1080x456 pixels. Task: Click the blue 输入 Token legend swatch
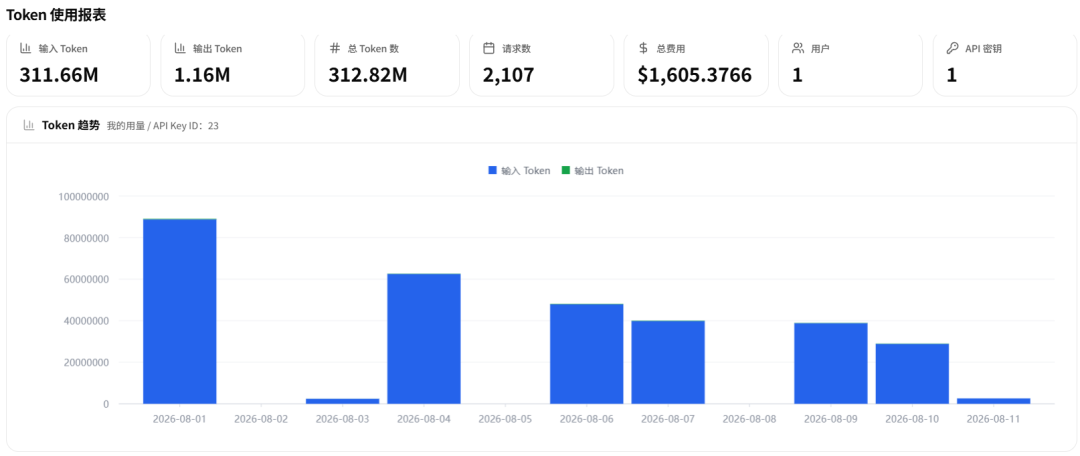click(x=492, y=170)
